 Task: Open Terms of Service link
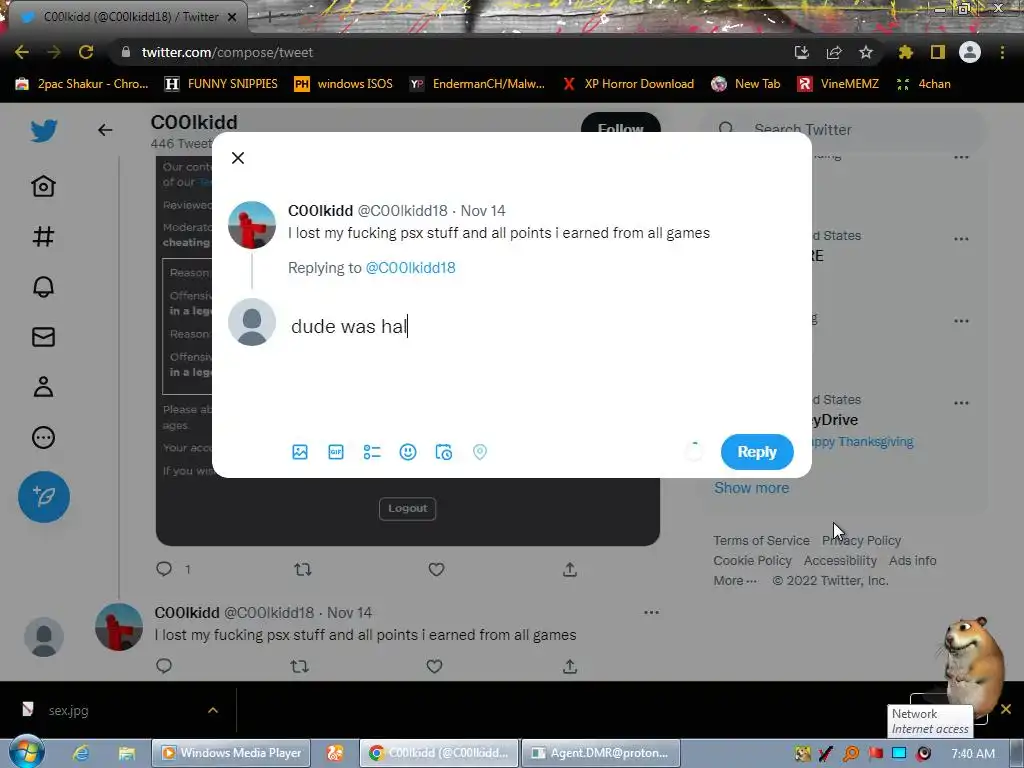pos(761,541)
